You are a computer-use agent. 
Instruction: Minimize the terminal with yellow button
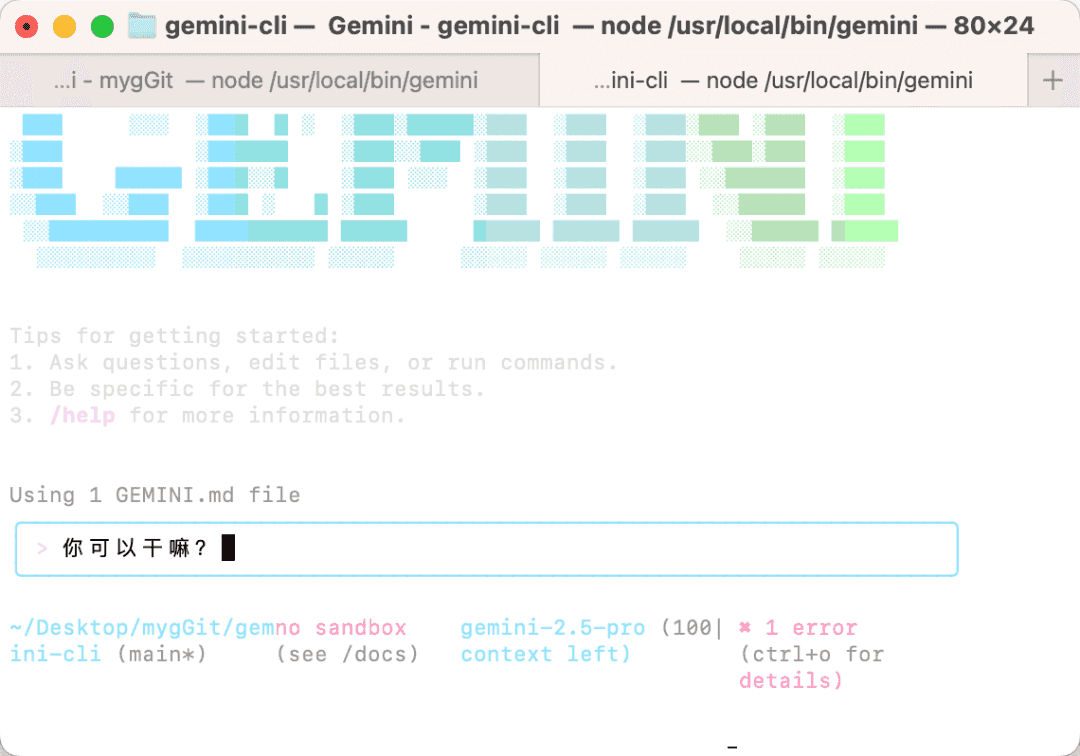point(64,27)
